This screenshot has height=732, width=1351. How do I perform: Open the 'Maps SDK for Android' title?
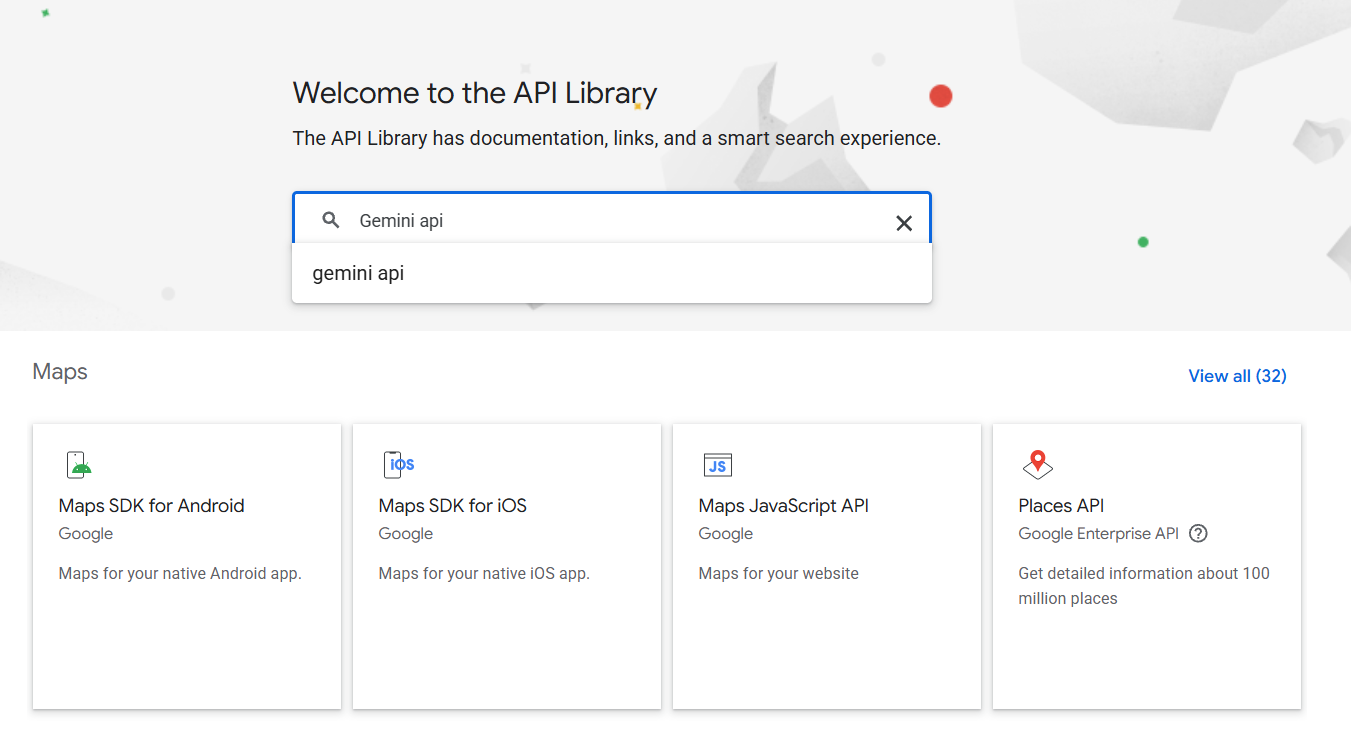(152, 506)
